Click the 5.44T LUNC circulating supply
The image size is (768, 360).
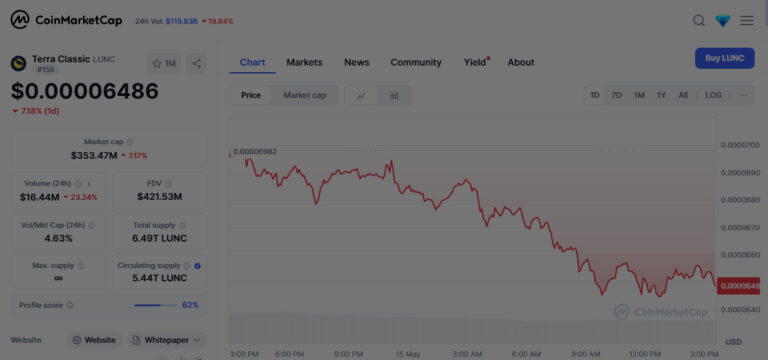click(x=160, y=278)
